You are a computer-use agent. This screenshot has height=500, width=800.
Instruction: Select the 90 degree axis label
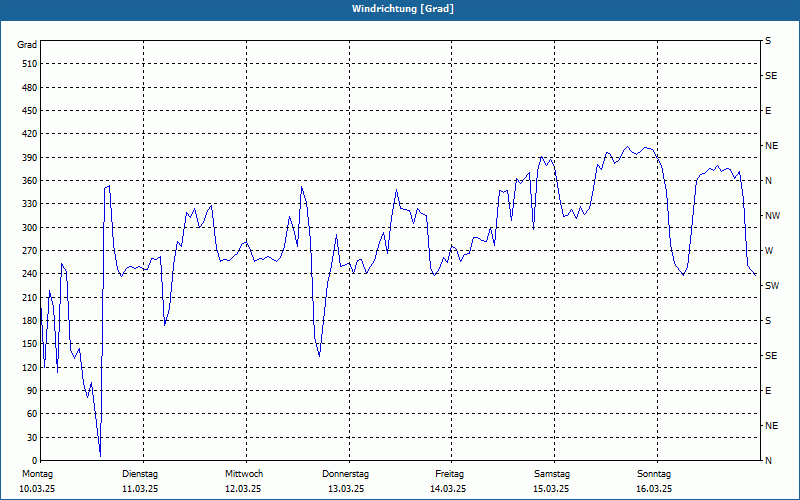pos(32,391)
